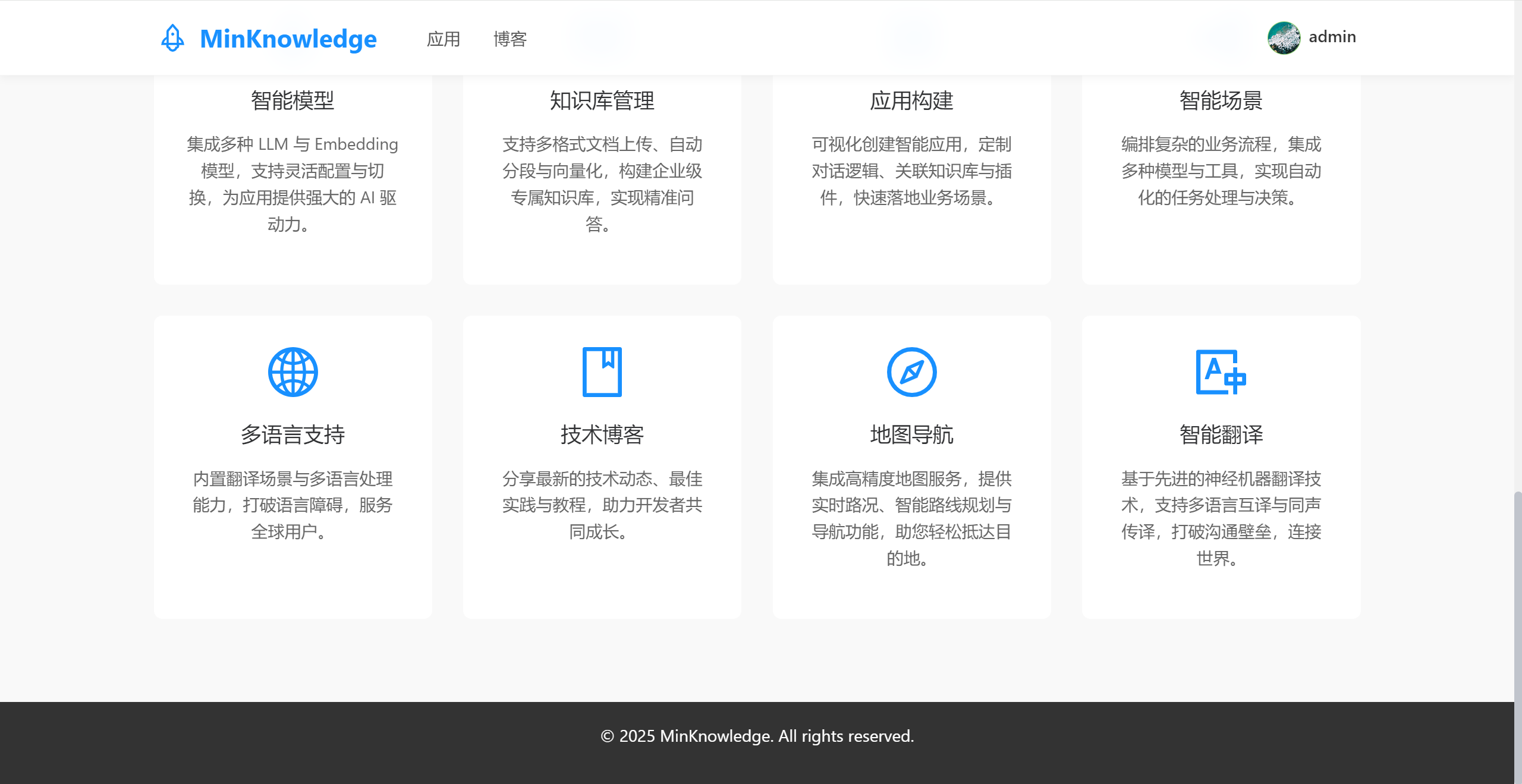Click the bookmark icon on 技术博客 card
1522x784 pixels.
pyautogui.click(x=602, y=371)
